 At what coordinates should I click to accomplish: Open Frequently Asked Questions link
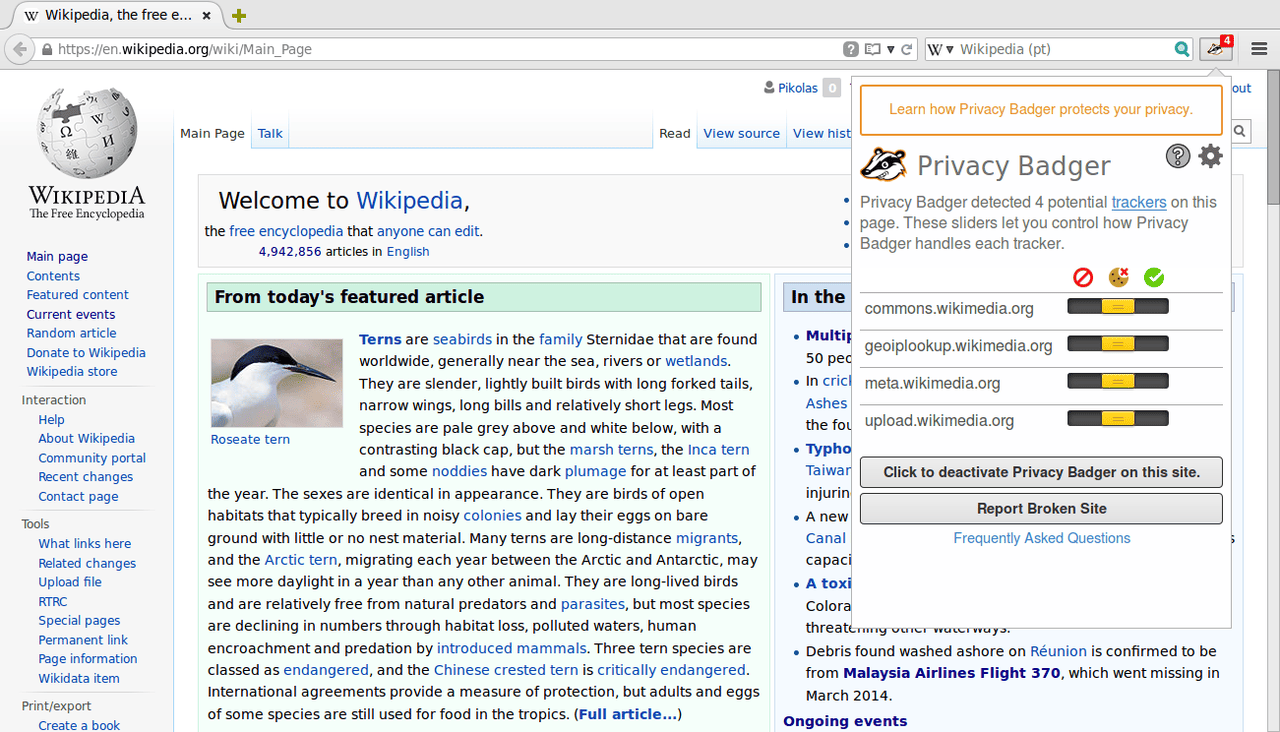point(1041,537)
